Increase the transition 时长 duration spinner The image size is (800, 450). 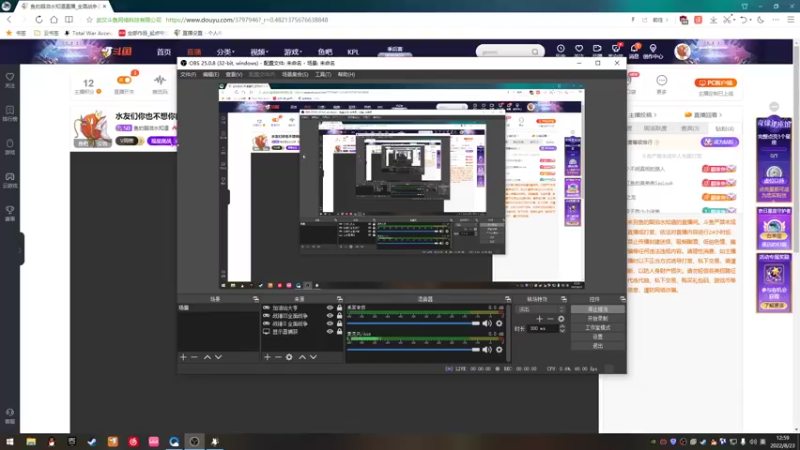tap(562, 327)
